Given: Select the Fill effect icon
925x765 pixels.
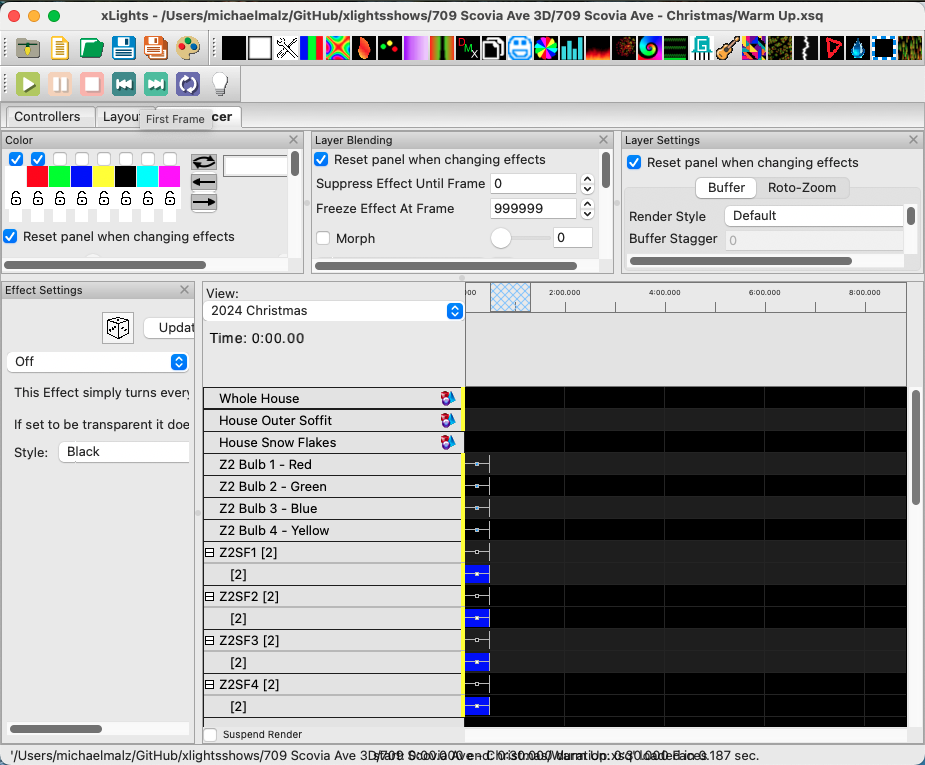Looking at the screenshot, I should 572,48.
